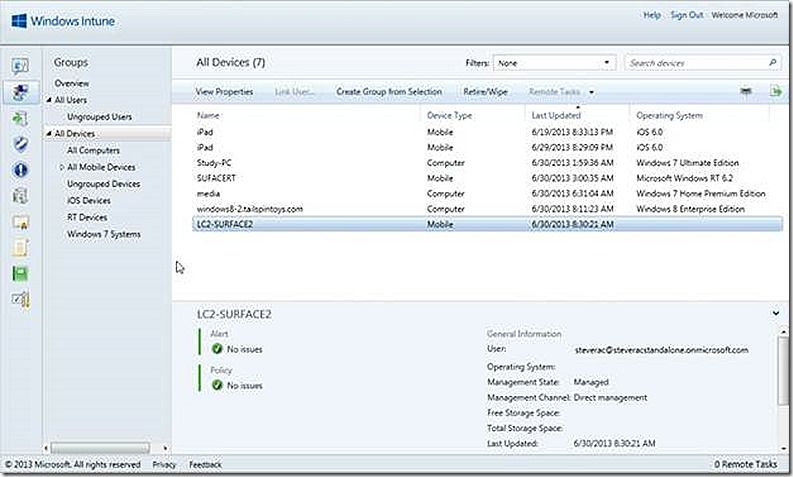Viewport: 793px width, 477px height.
Task: Select Ungrouped Users group
Action: [99, 116]
